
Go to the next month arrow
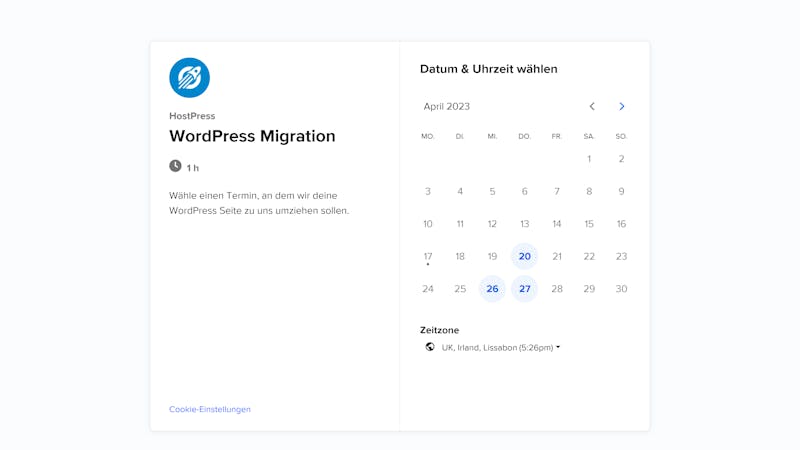(621, 106)
